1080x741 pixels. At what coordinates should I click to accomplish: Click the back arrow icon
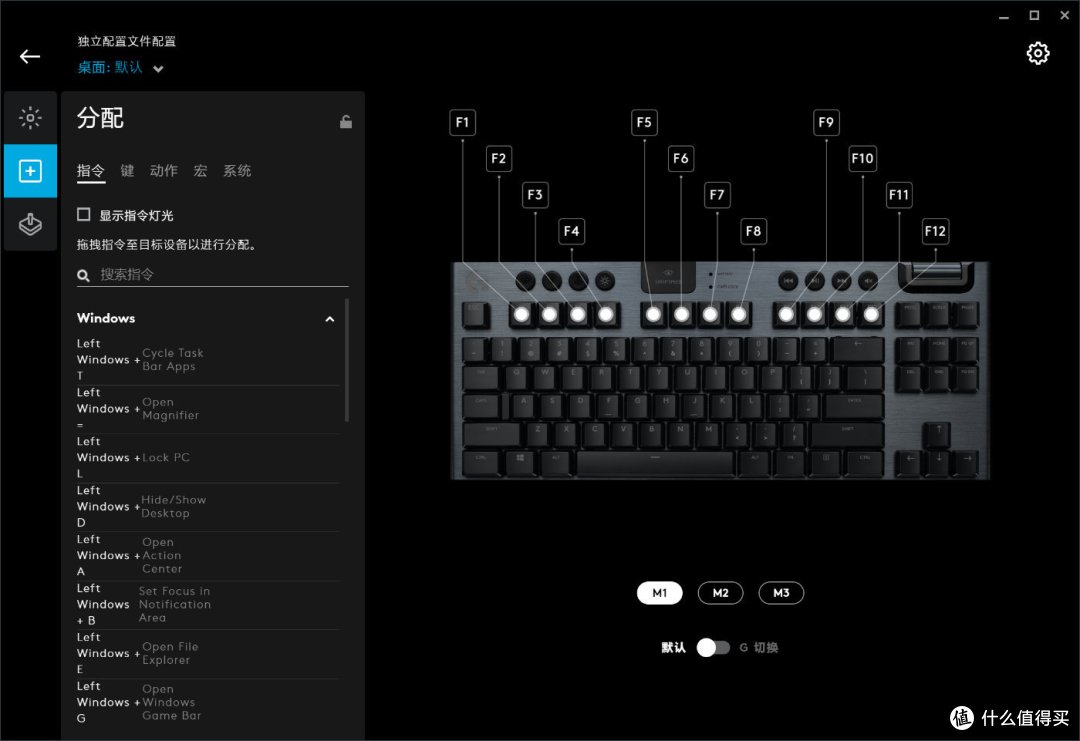30,56
